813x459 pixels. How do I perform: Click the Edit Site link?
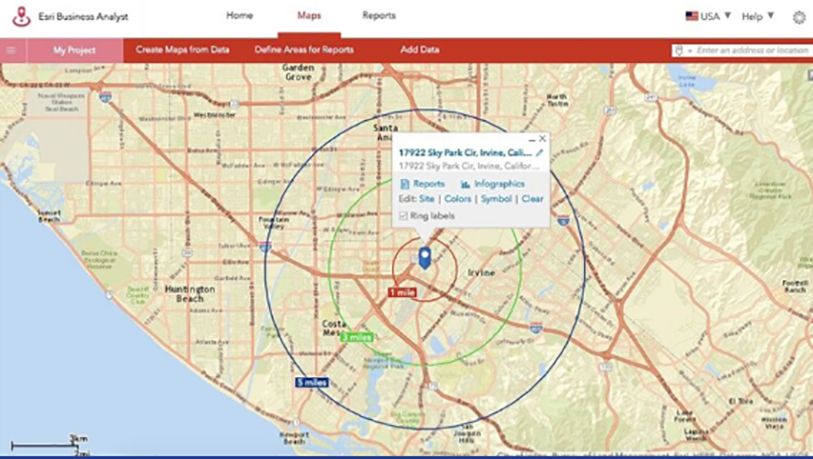427,199
